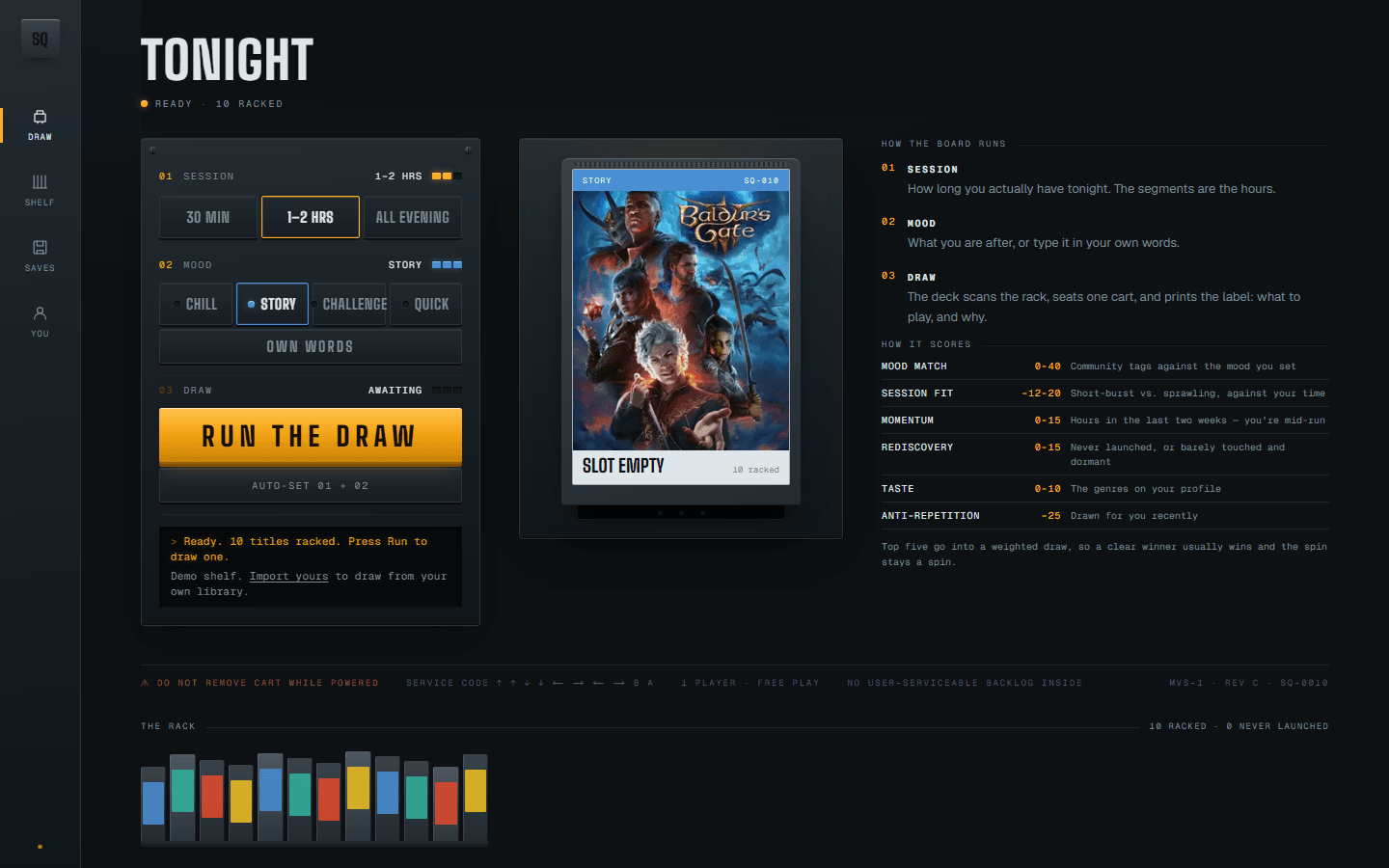Select the ALL EVENING session length

pos(412,217)
